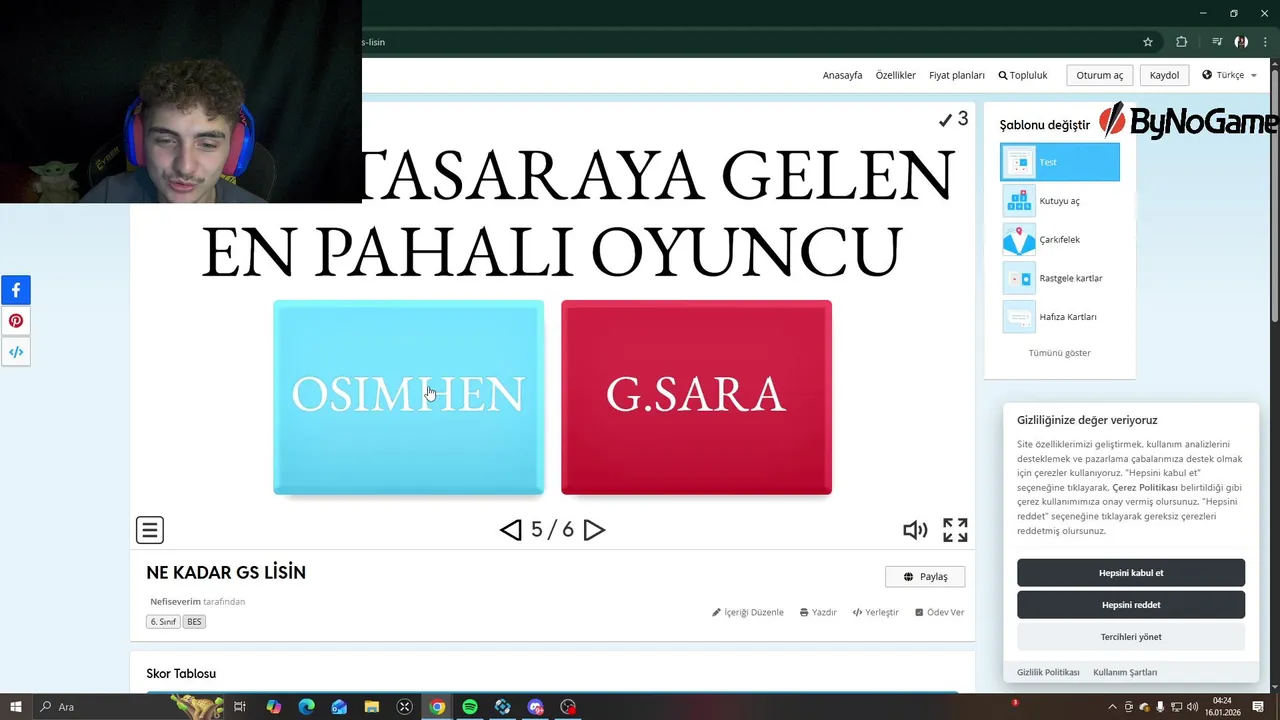Enter fullscreen mode for the quiz
The image size is (1280, 720).
(955, 530)
